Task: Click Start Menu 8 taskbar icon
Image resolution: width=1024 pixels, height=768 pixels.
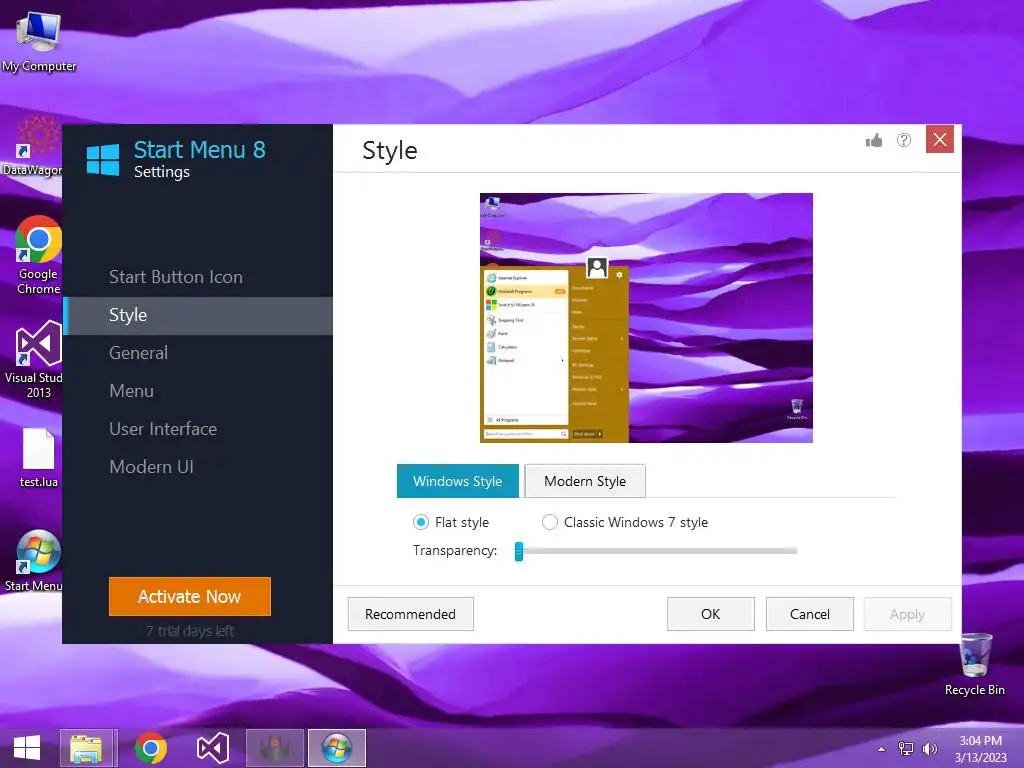Action: (x=336, y=748)
